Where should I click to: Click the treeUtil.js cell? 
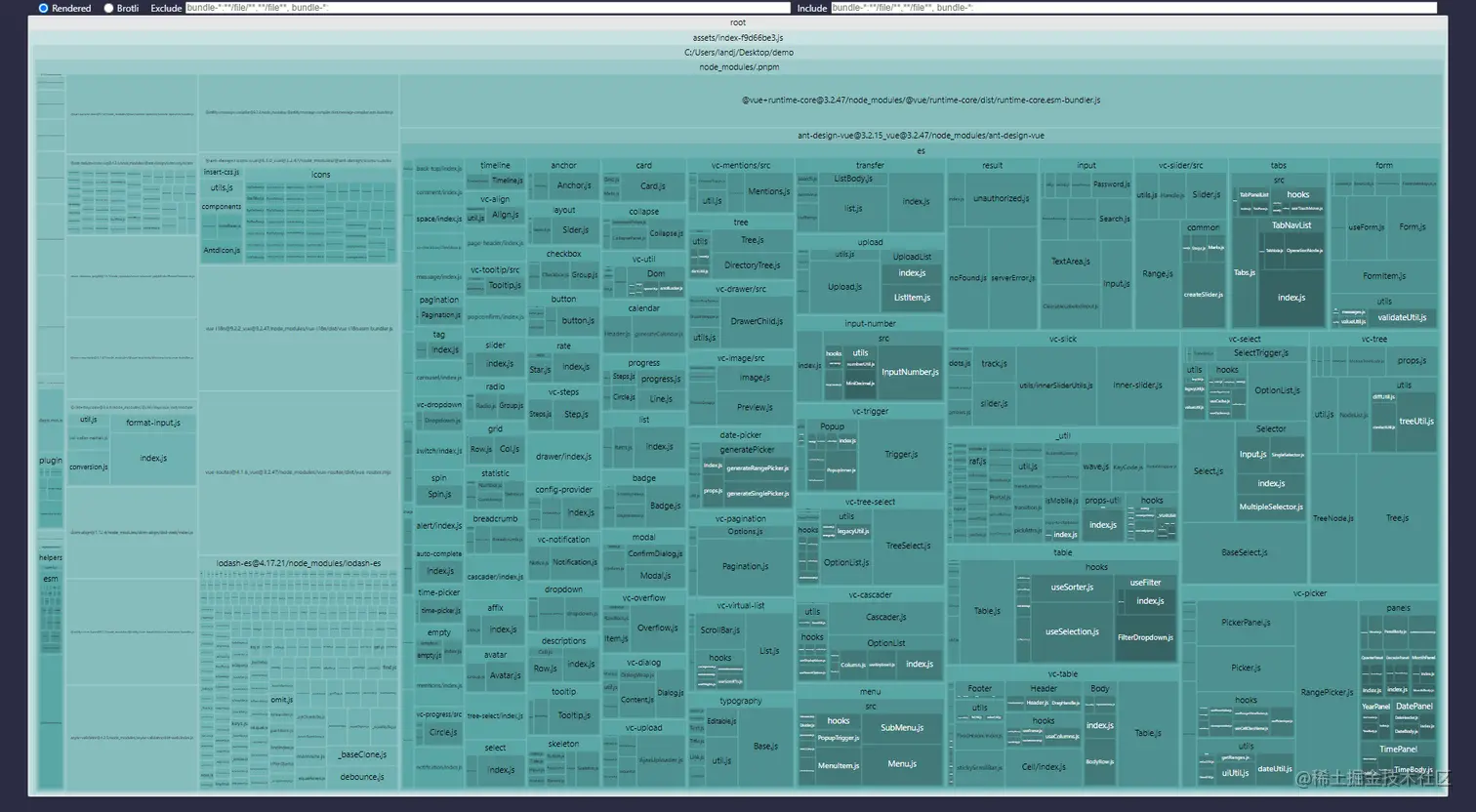point(1415,422)
